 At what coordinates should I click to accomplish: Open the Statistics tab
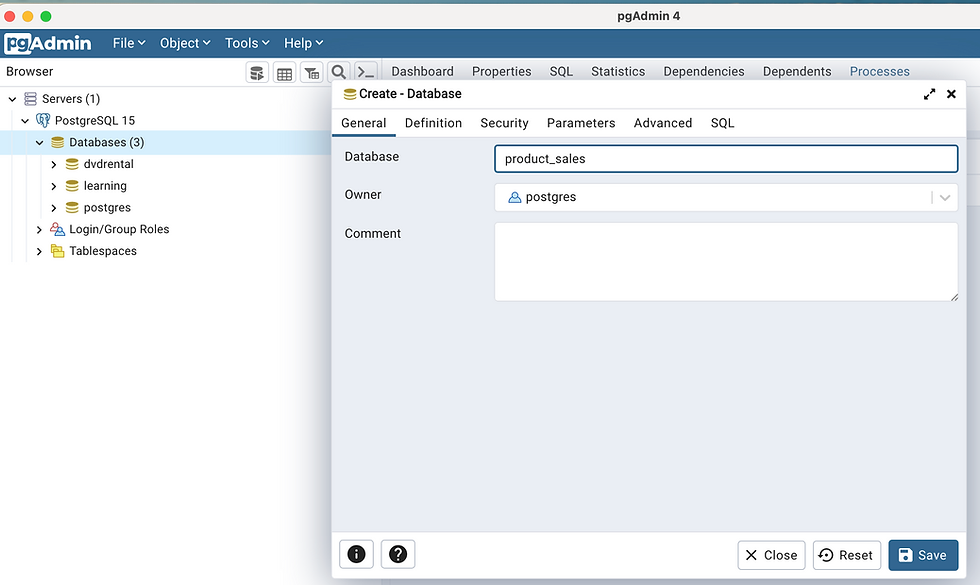click(618, 72)
